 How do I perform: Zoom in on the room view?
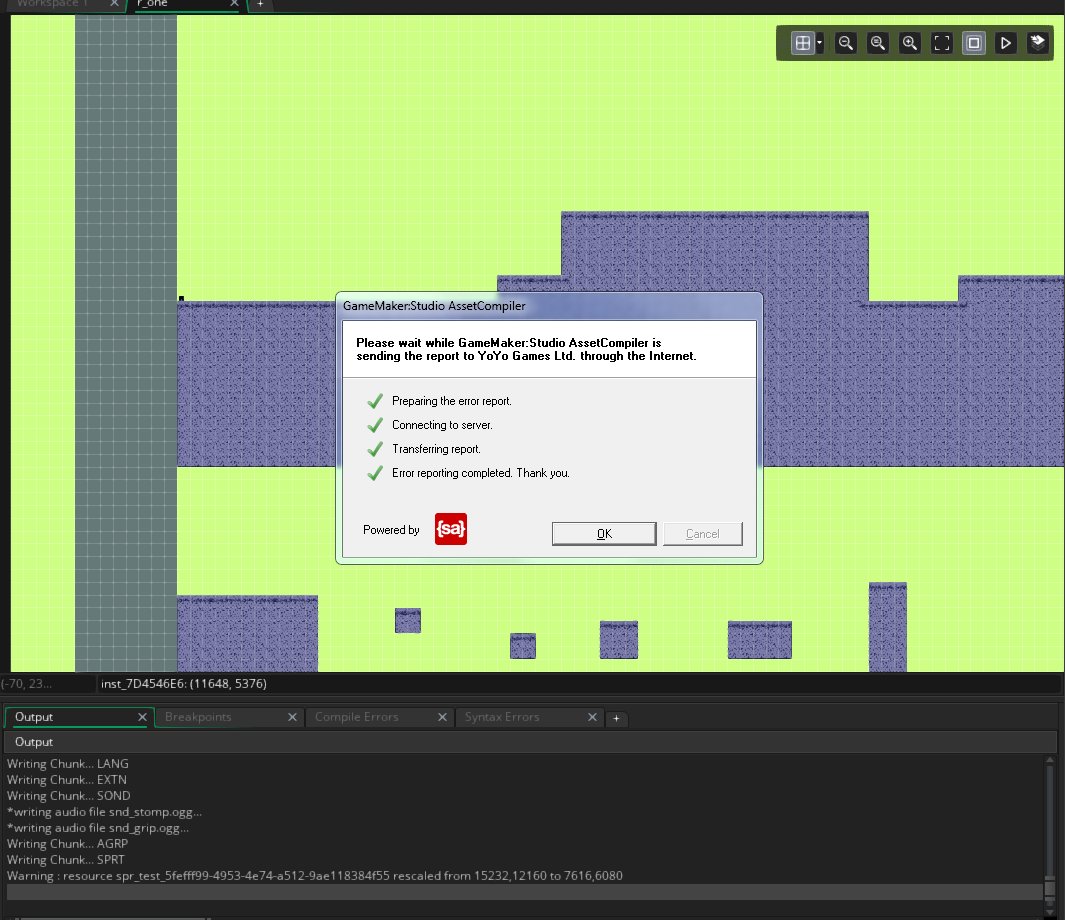[909, 43]
